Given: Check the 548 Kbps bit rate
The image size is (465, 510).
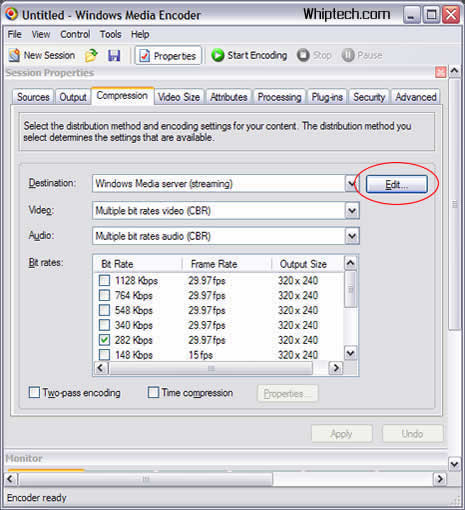Looking at the screenshot, I should coord(104,310).
